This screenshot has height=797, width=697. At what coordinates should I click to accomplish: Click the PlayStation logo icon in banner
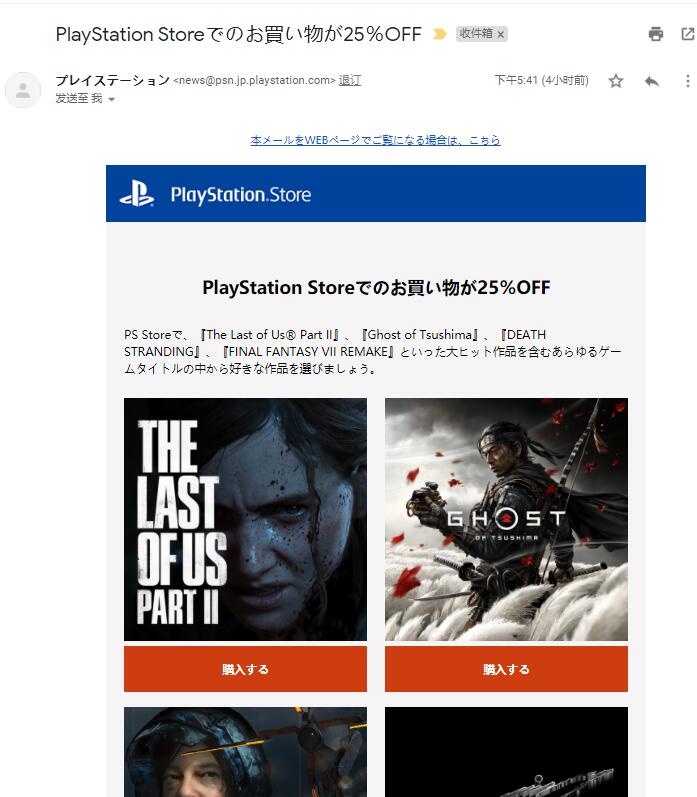(137, 194)
